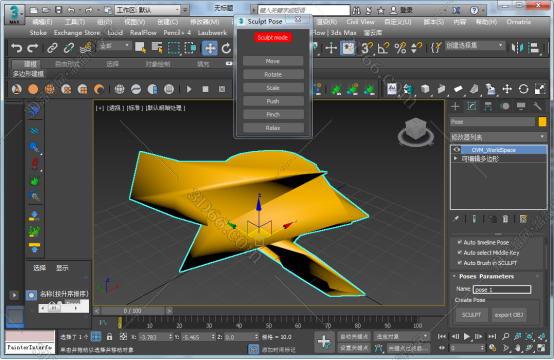Image resolution: width=554 pixels, height=360 pixels.
Task: Toggle the 3D Snaps icon
Action: 366,48
